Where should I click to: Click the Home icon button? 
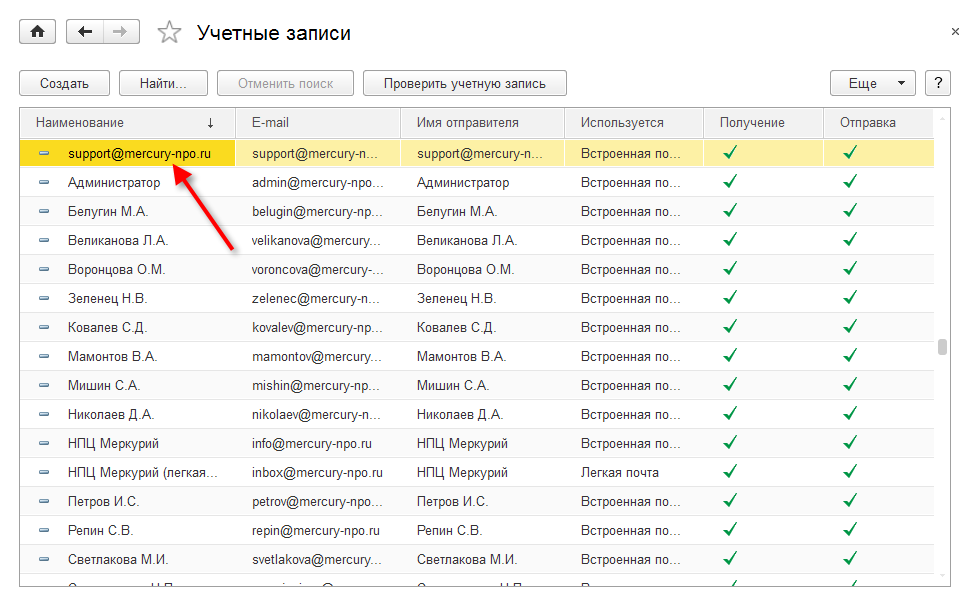tap(38, 32)
